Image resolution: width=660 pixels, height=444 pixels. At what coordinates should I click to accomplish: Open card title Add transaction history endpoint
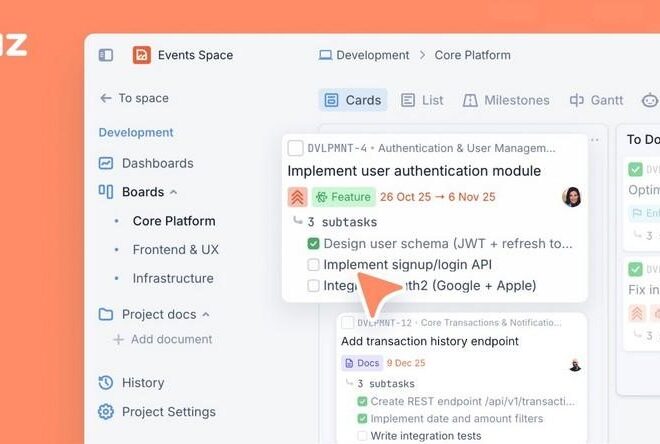[x=430, y=341]
